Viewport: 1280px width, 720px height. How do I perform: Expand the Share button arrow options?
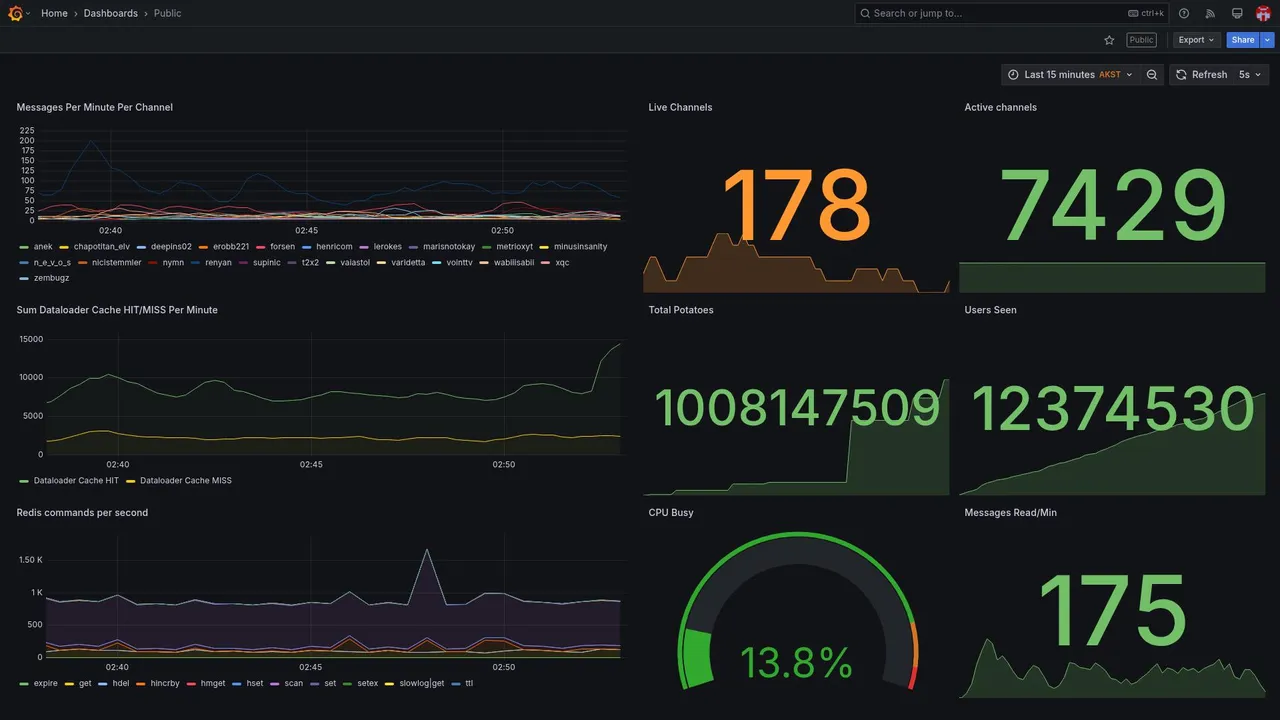1268,40
